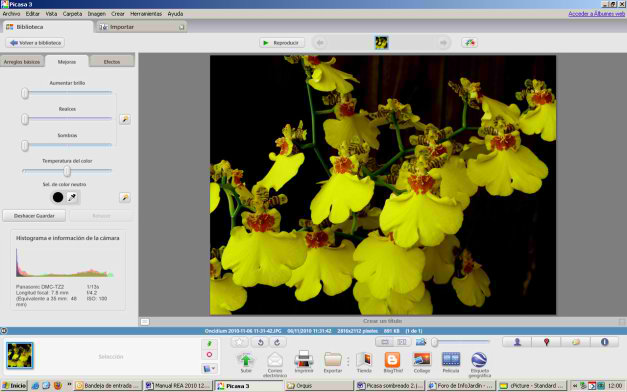Open the Imagen menu

pyautogui.click(x=96, y=14)
